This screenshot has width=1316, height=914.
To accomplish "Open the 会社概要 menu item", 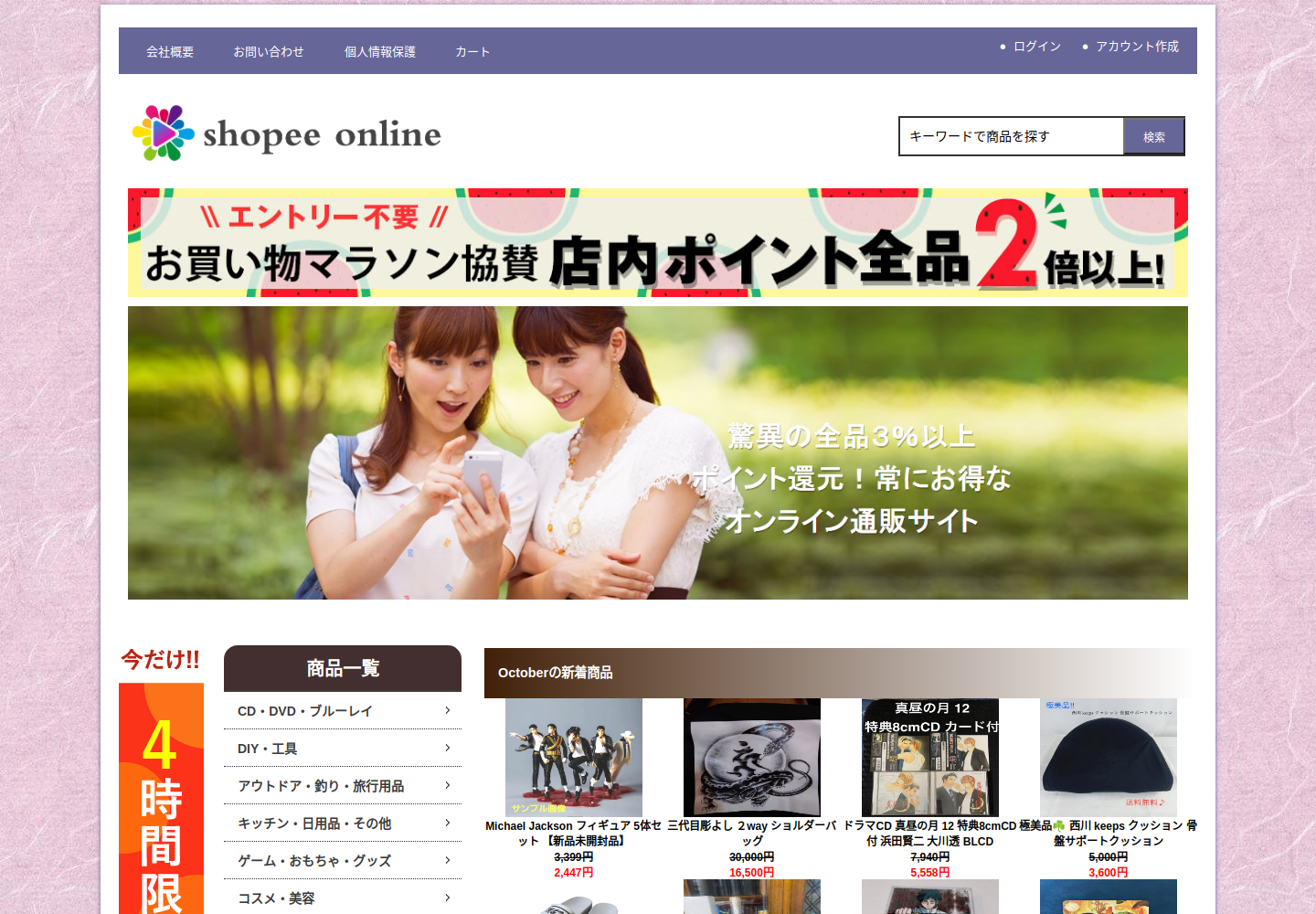I will (170, 52).
